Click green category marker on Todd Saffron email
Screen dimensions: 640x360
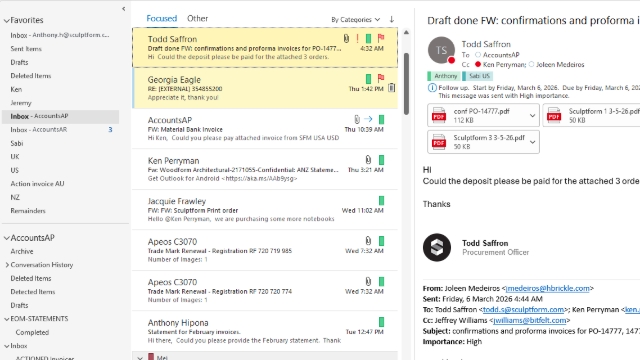click(368, 38)
